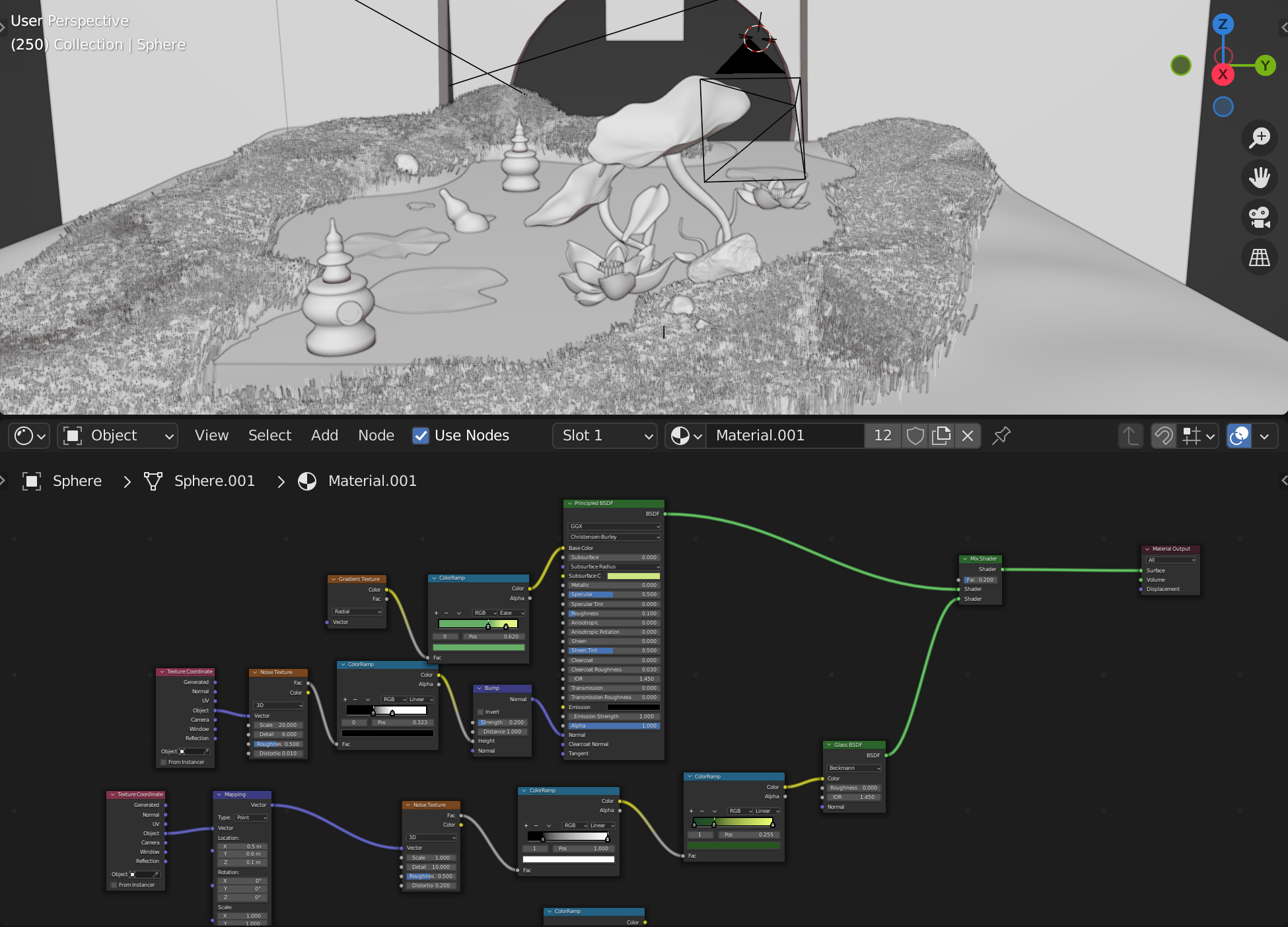
Task: Click the Sphere.001 breadcrumb item
Action: tap(214, 481)
